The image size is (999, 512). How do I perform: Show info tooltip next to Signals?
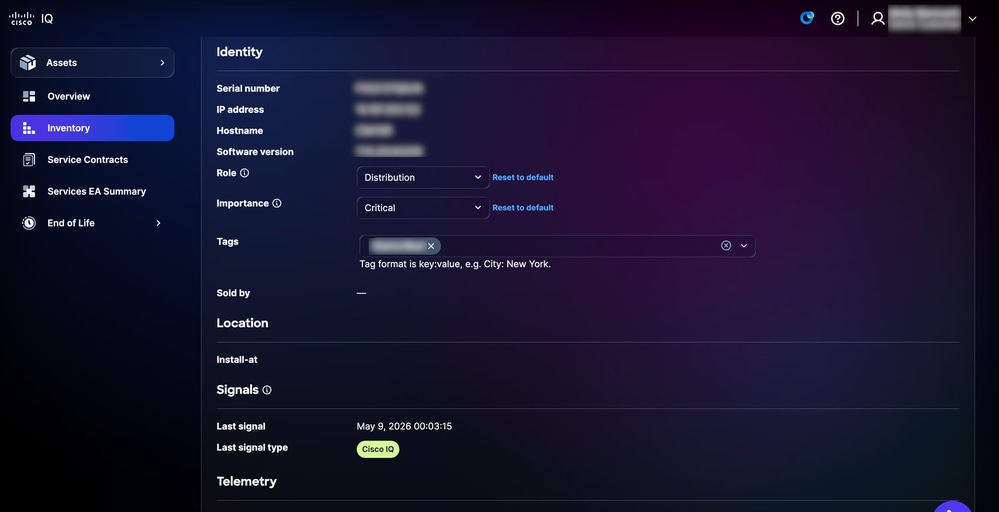click(267, 390)
